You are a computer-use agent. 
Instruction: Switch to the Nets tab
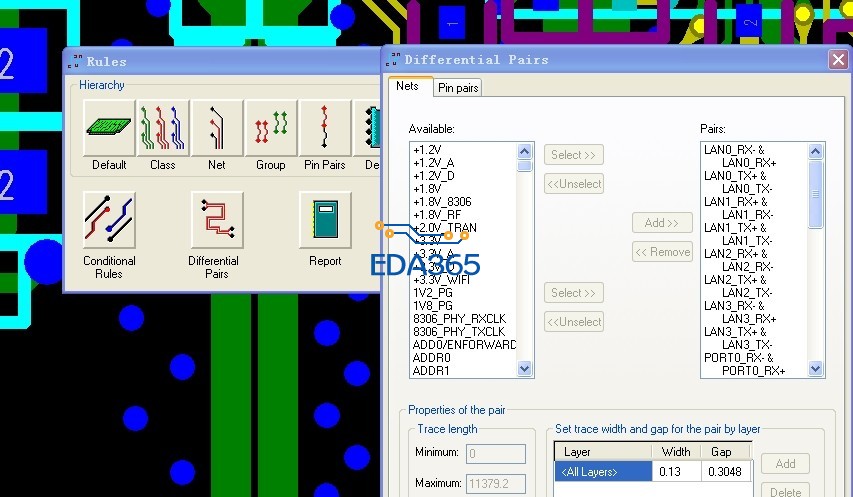408,87
